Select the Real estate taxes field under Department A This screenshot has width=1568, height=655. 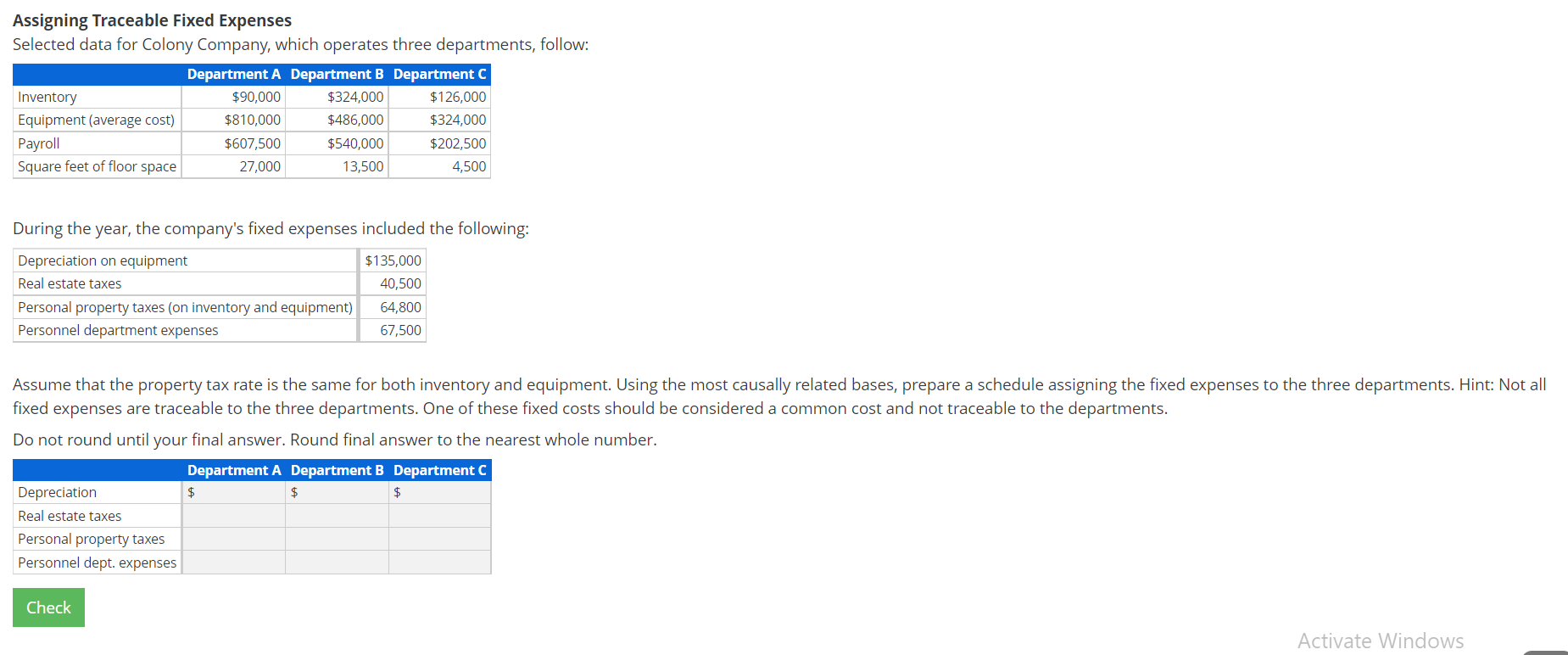click(233, 515)
